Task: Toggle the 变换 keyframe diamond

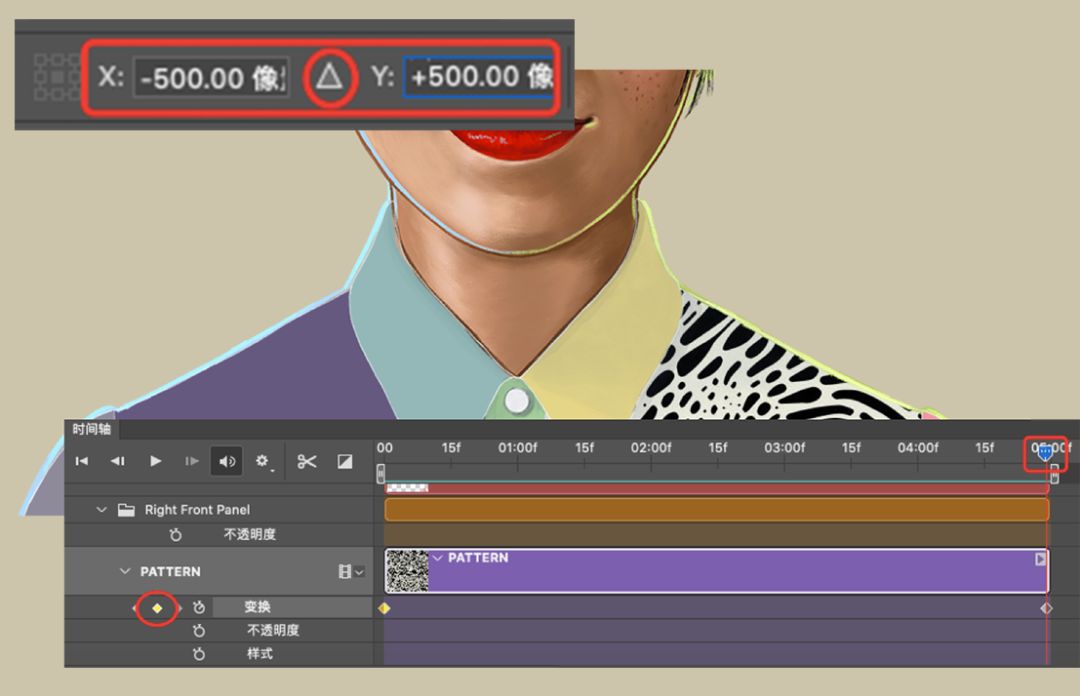Action: [x=157, y=608]
